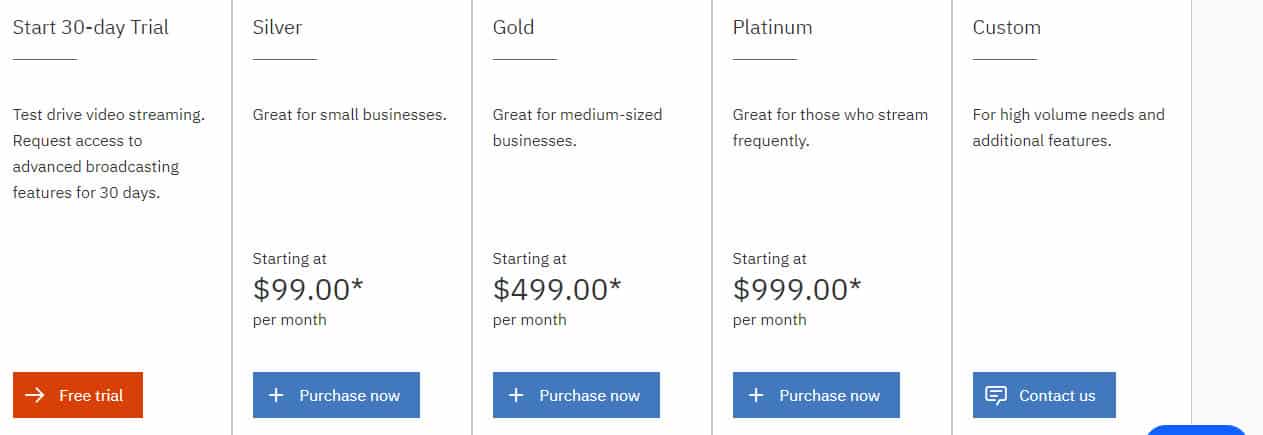This screenshot has width=1263, height=435.
Task: Click the plus icon in Platinum's Purchase now
Action: (x=756, y=395)
